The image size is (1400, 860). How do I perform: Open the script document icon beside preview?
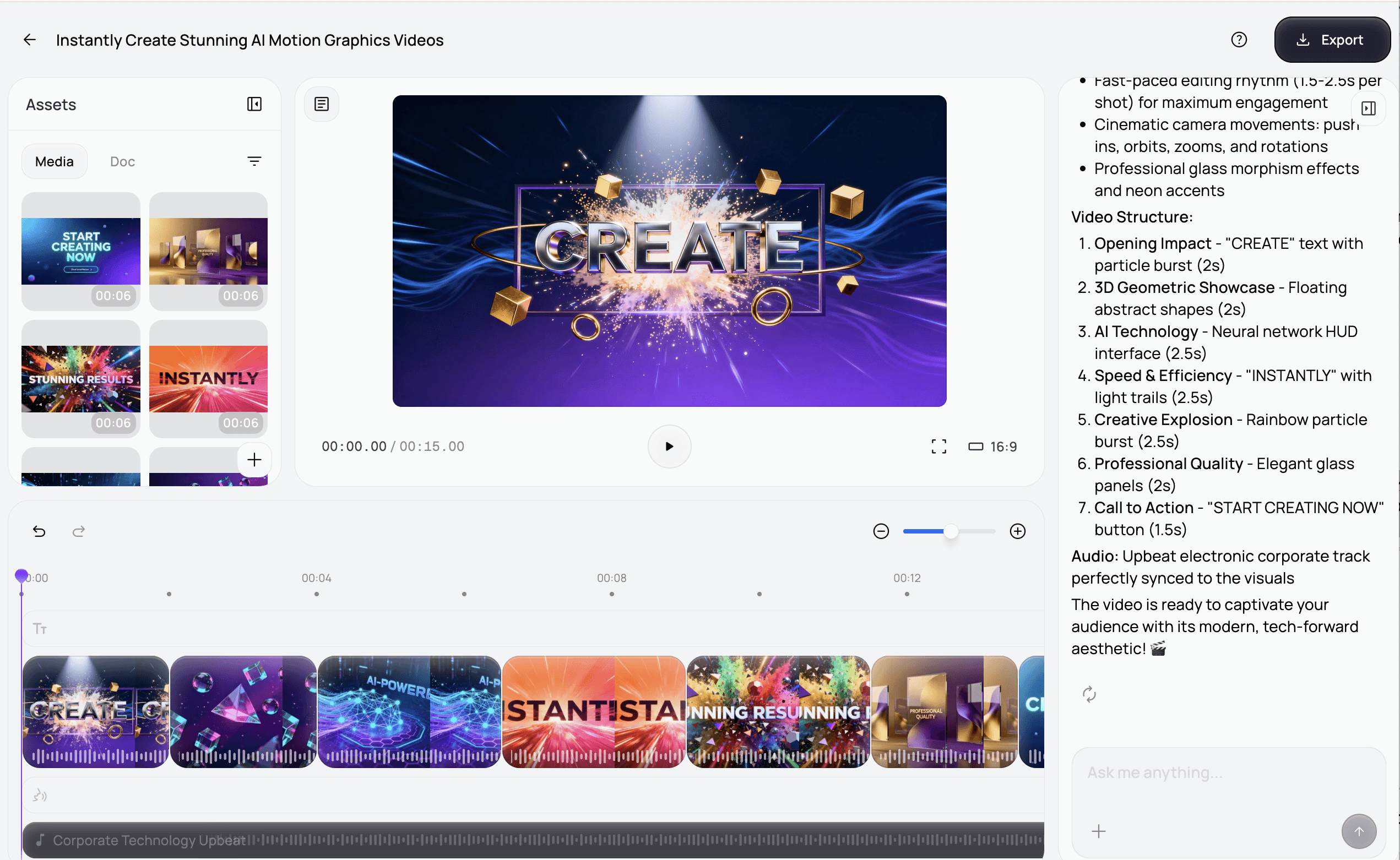point(322,104)
